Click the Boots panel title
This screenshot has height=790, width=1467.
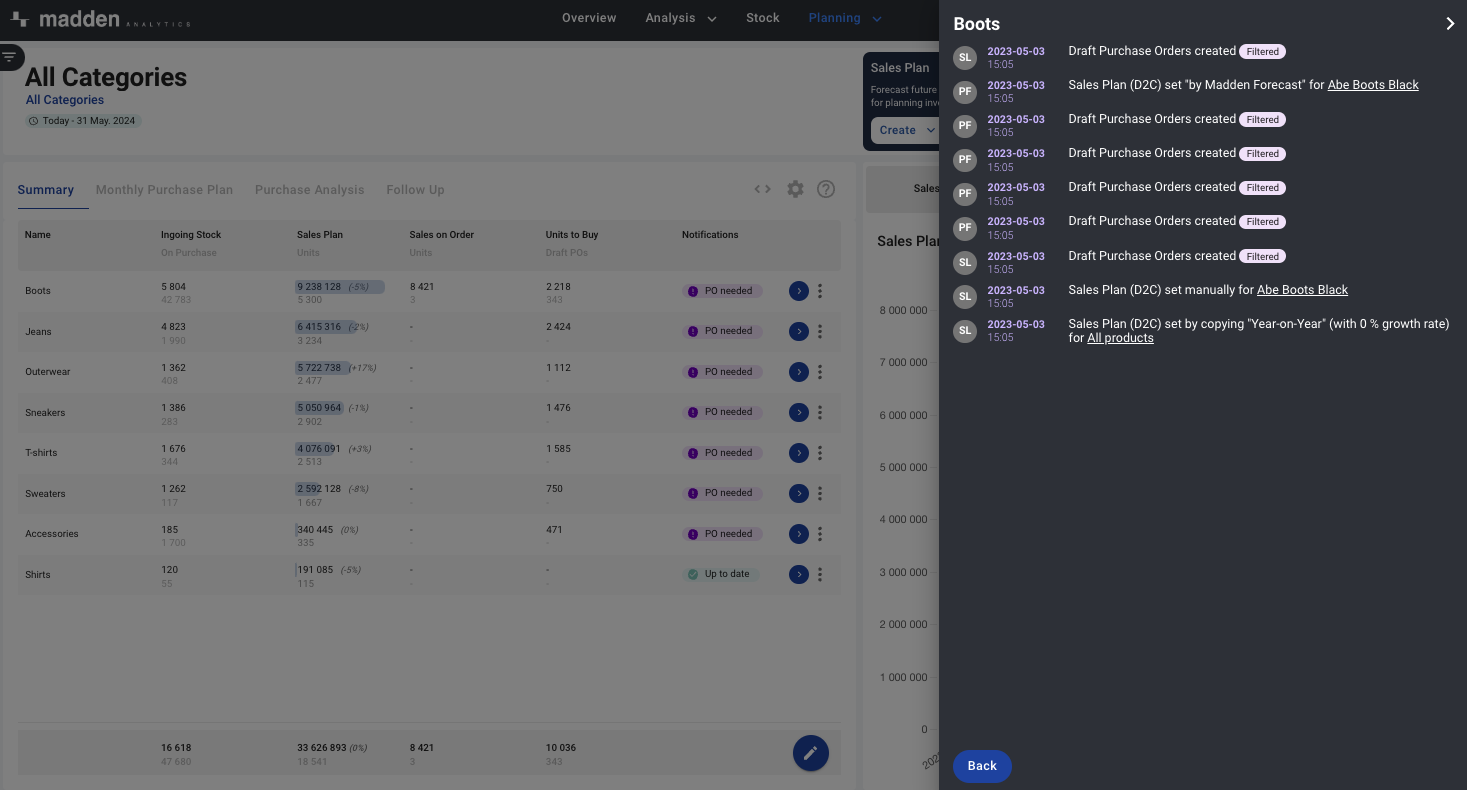pos(977,24)
